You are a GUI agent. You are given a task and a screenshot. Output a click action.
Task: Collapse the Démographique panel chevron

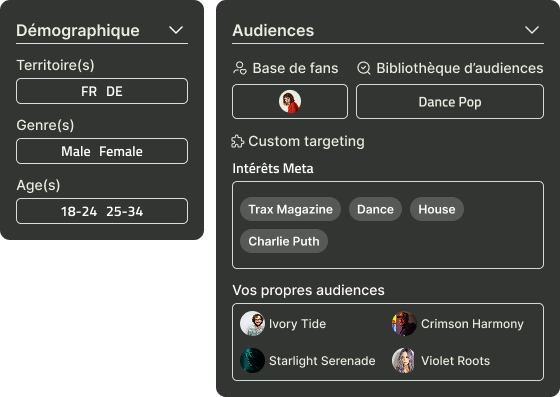tap(176, 30)
